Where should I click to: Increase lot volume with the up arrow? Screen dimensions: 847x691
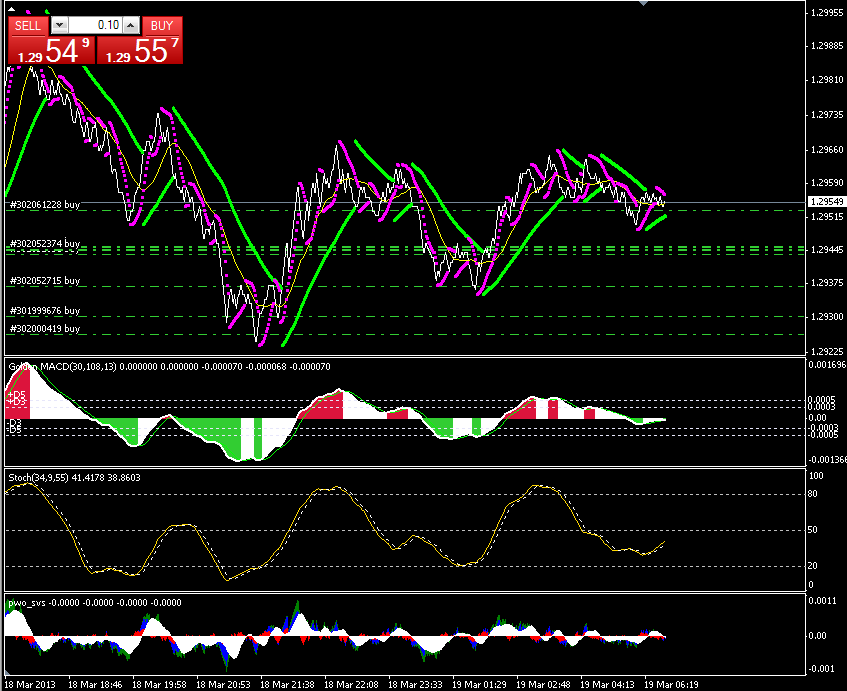(131, 25)
